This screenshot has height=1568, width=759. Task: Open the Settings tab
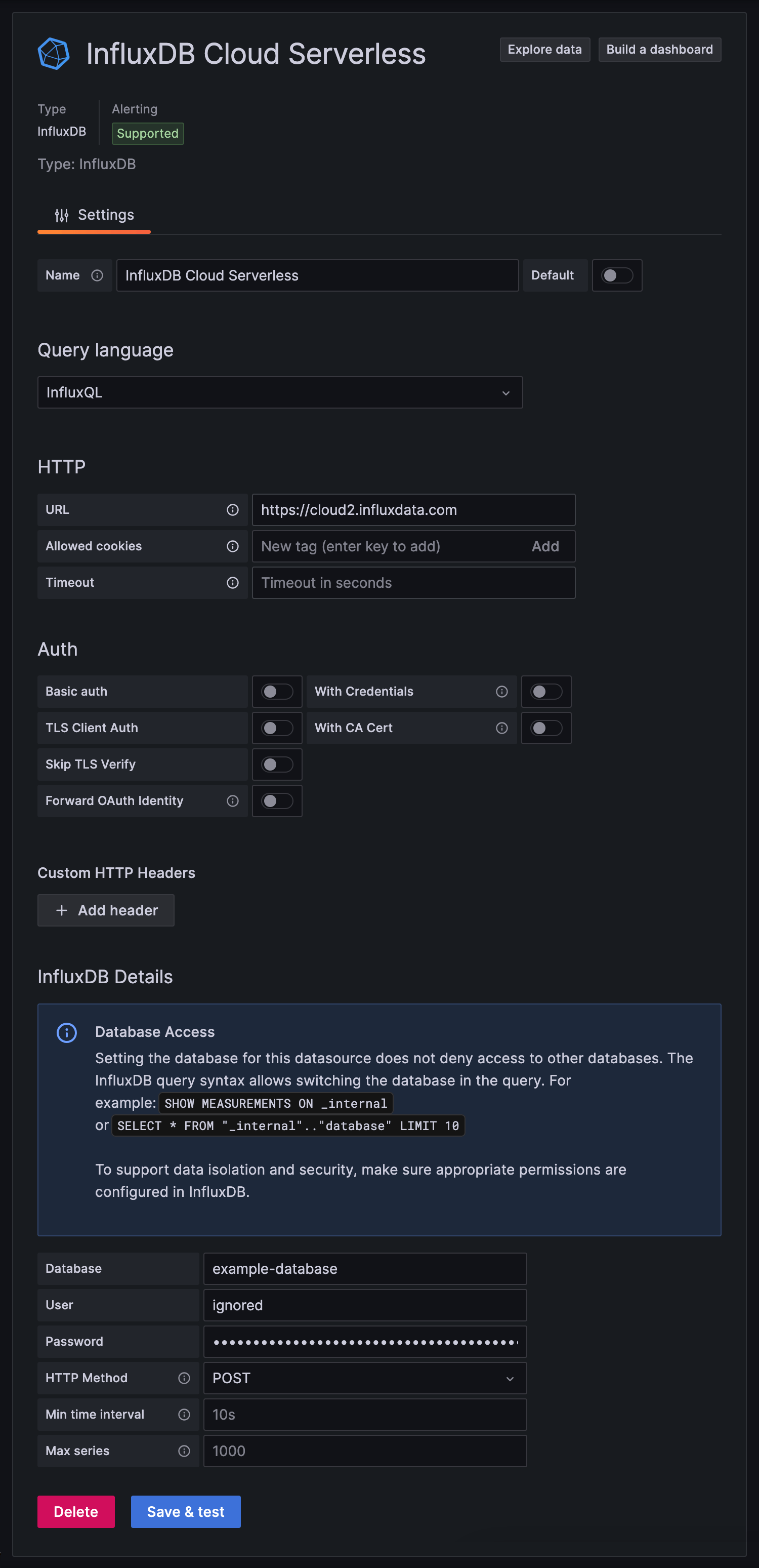[x=94, y=215]
